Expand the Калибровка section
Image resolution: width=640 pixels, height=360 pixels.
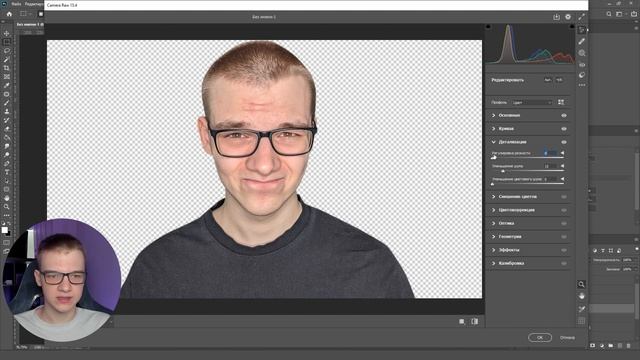[x=493, y=263]
